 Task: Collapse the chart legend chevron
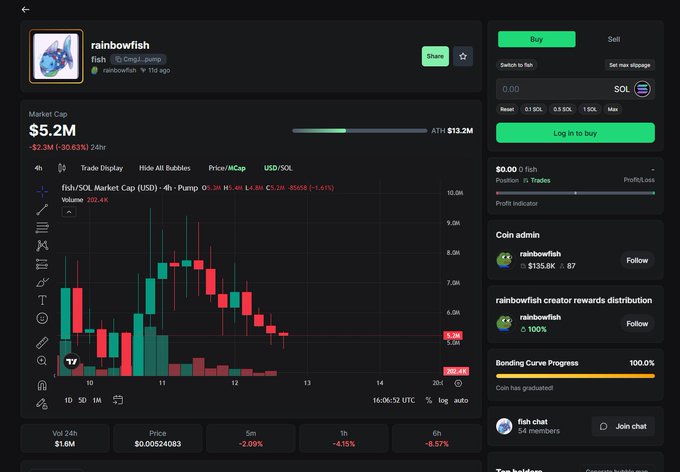click(x=69, y=212)
